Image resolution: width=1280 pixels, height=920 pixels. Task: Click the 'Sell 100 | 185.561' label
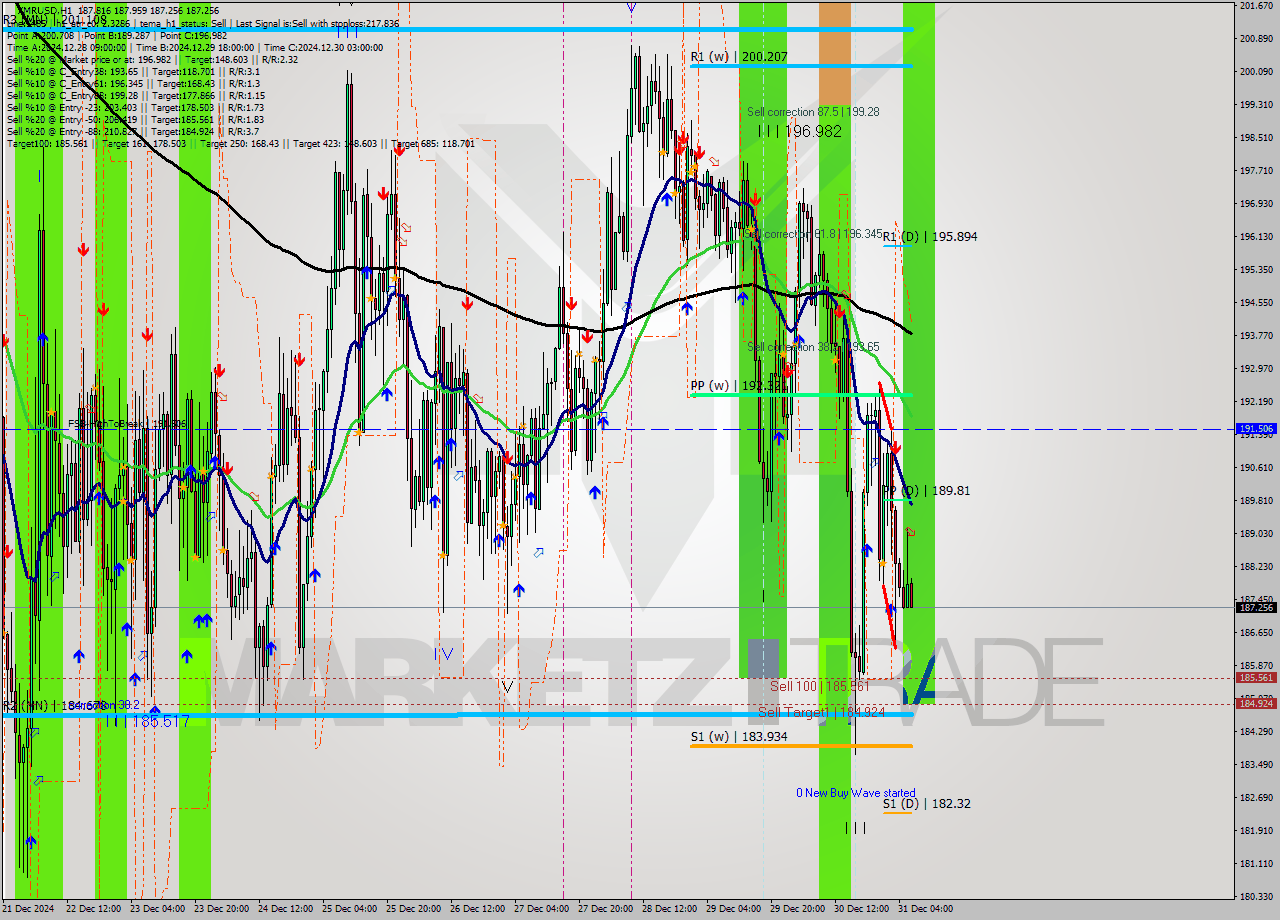[x=819, y=687]
